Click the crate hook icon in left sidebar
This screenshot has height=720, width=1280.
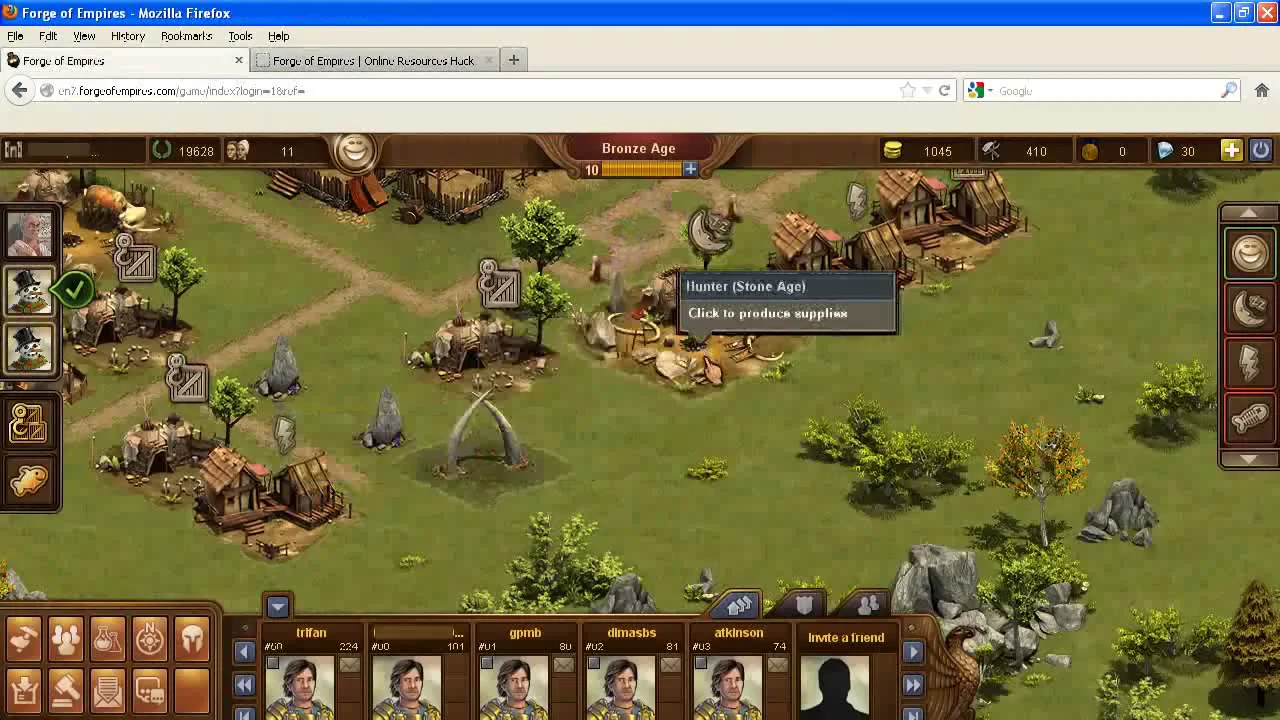coord(29,423)
